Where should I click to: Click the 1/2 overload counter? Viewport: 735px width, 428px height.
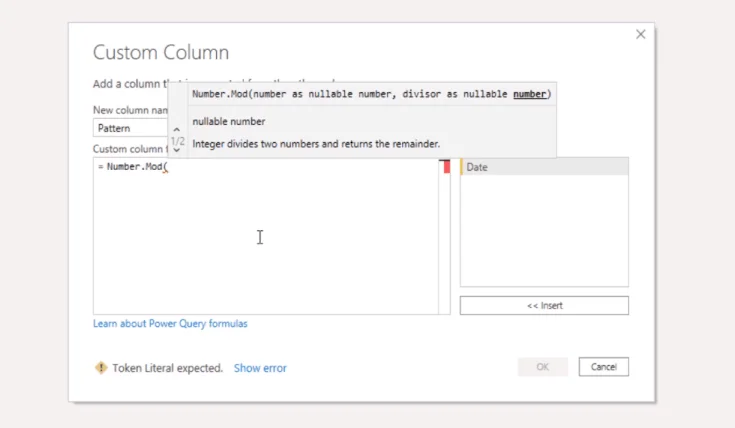tap(177, 141)
